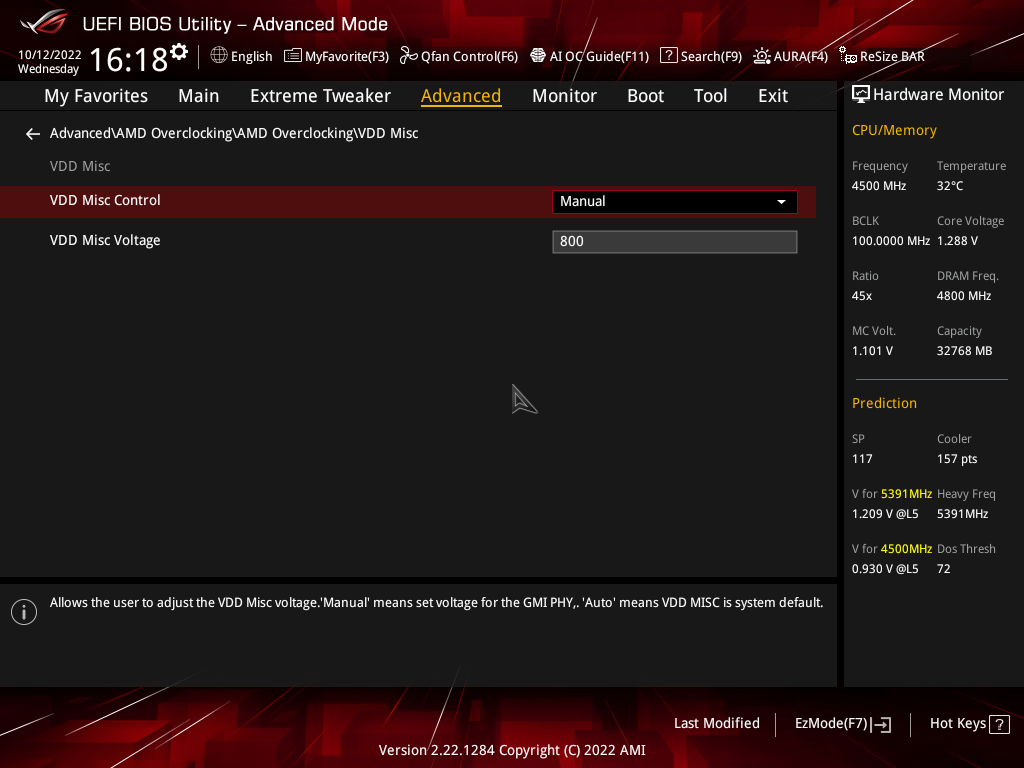Click the Hardware Monitor display icon
The image size is (1024, 768).
click(x=861, y=95)
